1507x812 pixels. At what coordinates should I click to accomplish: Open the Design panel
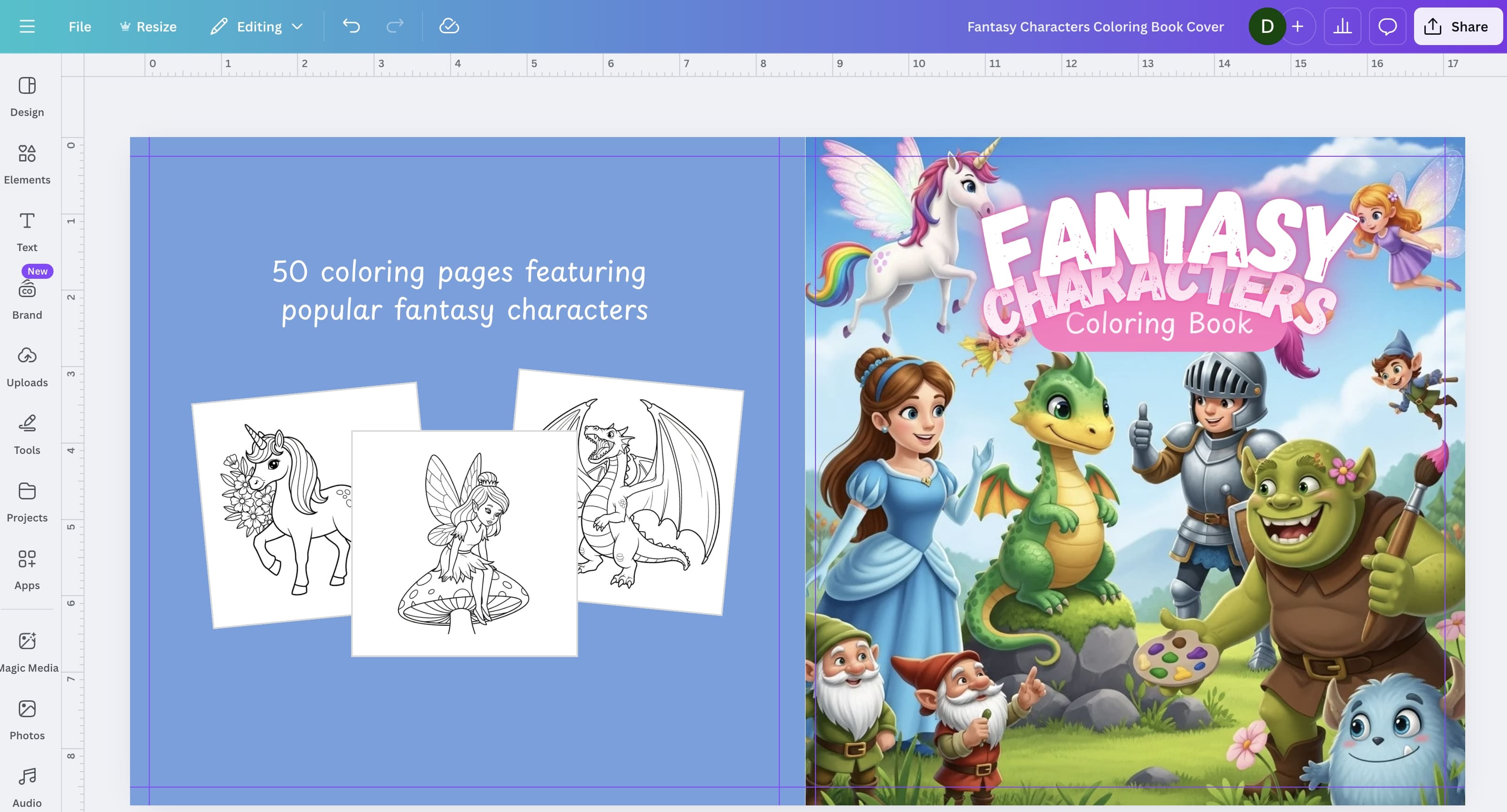[x=27, y=97]
